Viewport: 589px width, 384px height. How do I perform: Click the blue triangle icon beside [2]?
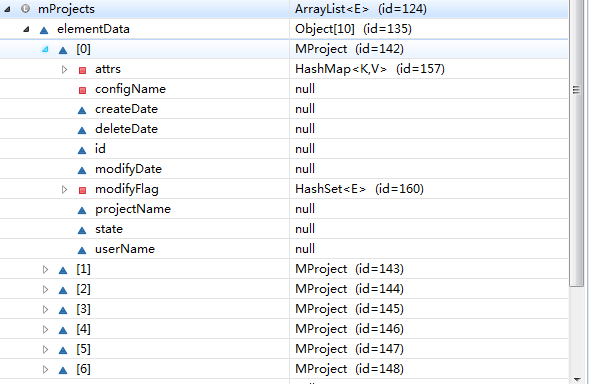pos(63,290)
